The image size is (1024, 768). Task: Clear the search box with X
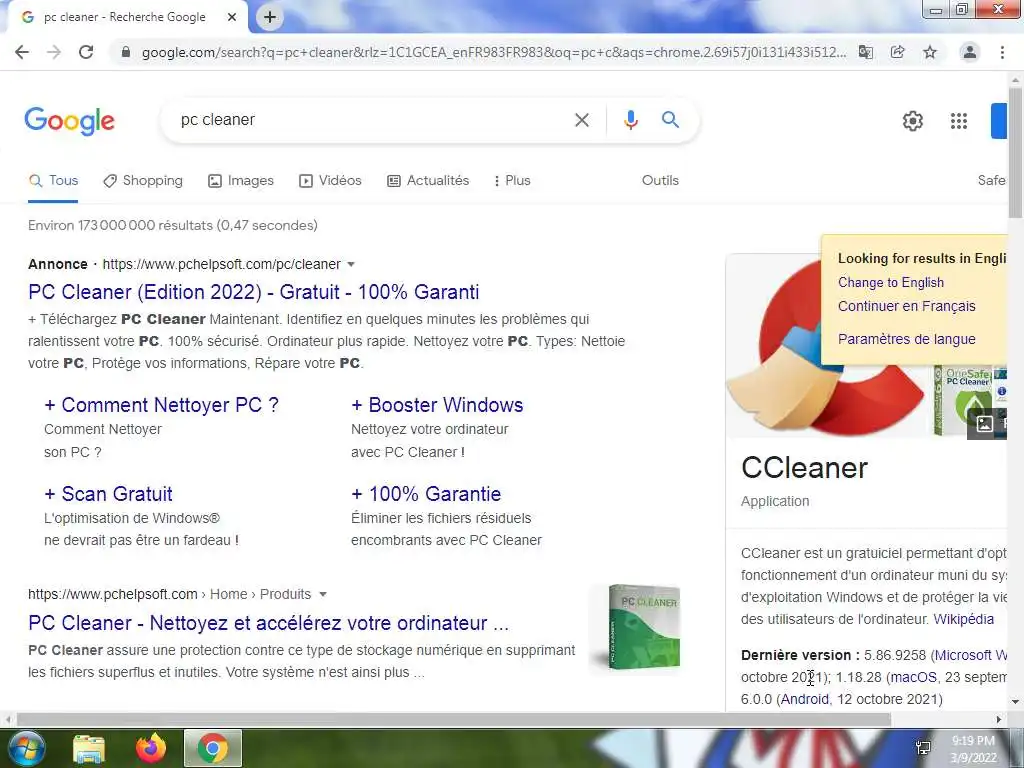pos(582,120)
